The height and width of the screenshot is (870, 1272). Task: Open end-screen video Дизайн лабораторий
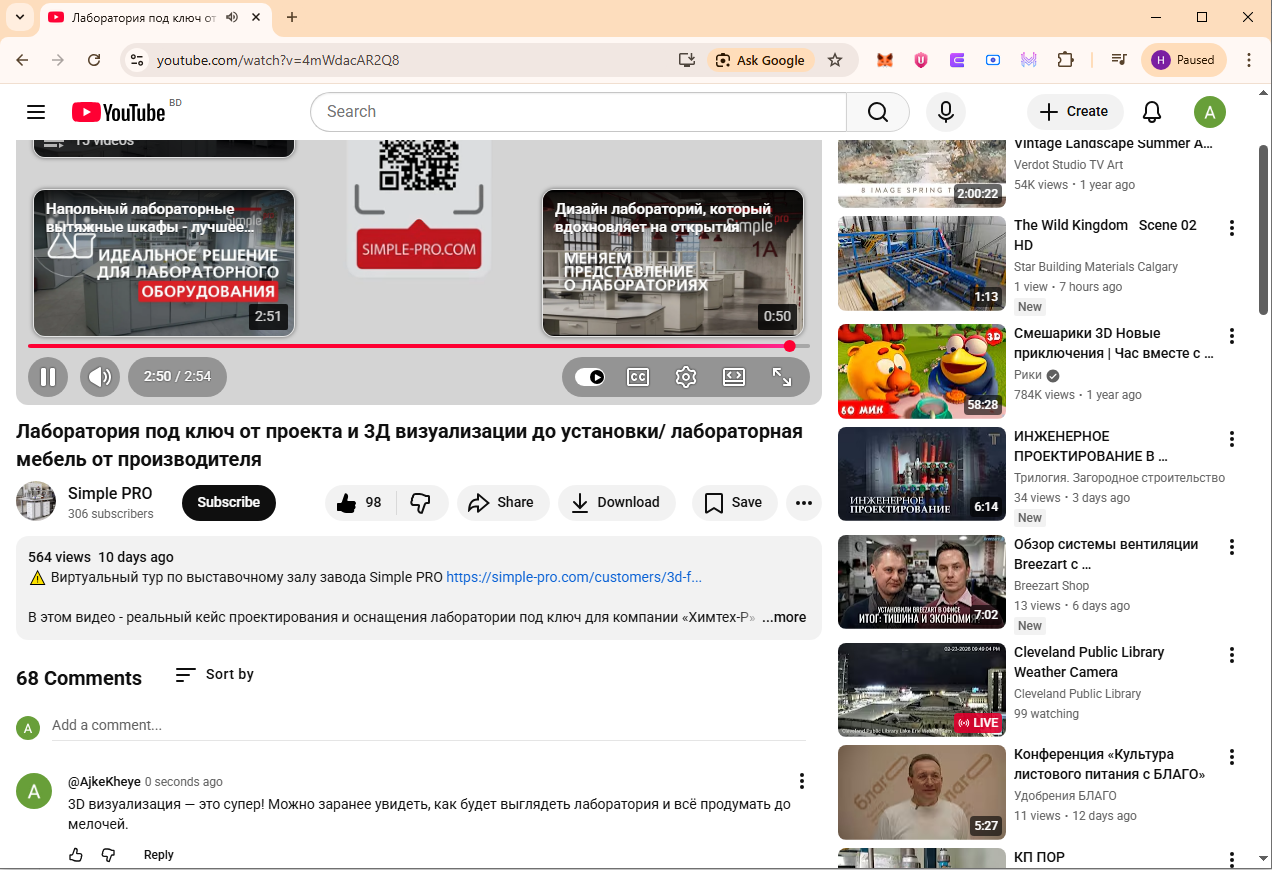(x=673, y=263)
